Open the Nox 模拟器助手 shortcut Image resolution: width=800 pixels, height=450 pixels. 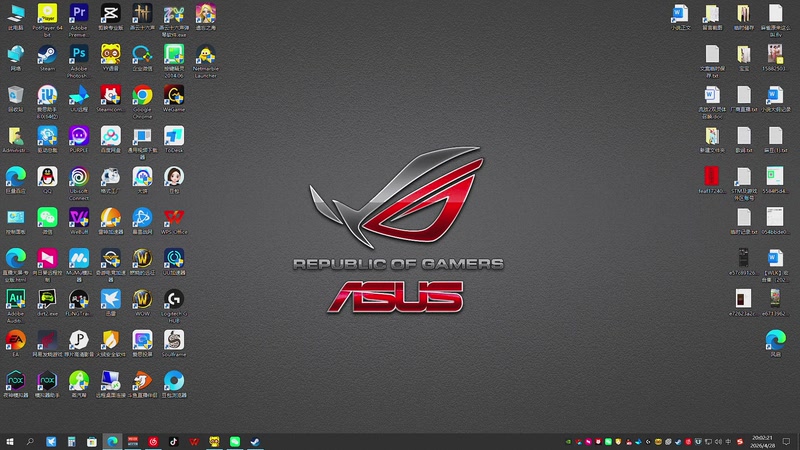(47, 382)
